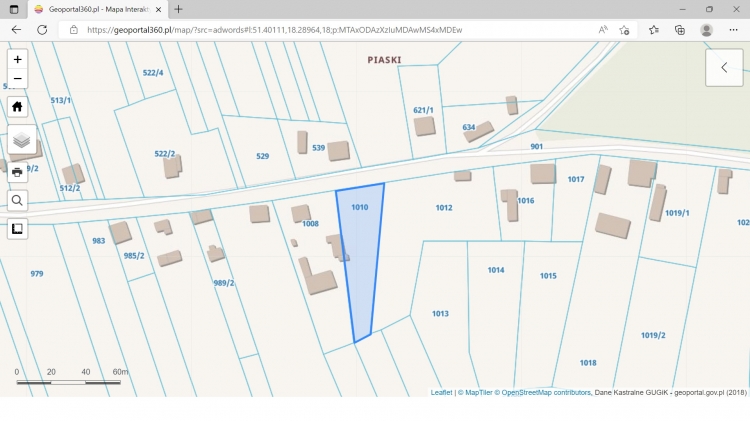Select the measure tool icon
This screenshot has height=421, width=750.
click(17, 228)
